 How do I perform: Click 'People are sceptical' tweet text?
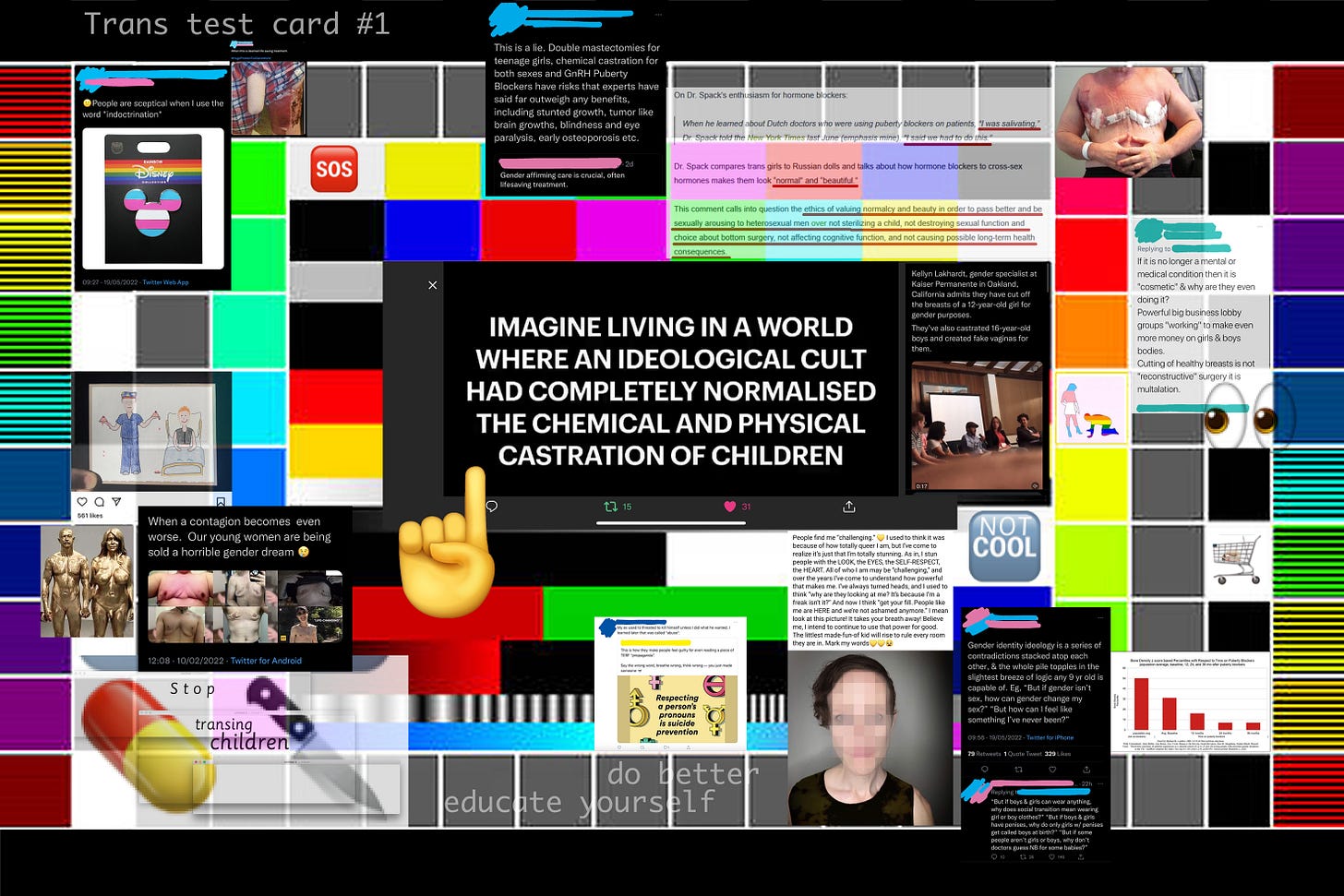pos(152,109)
